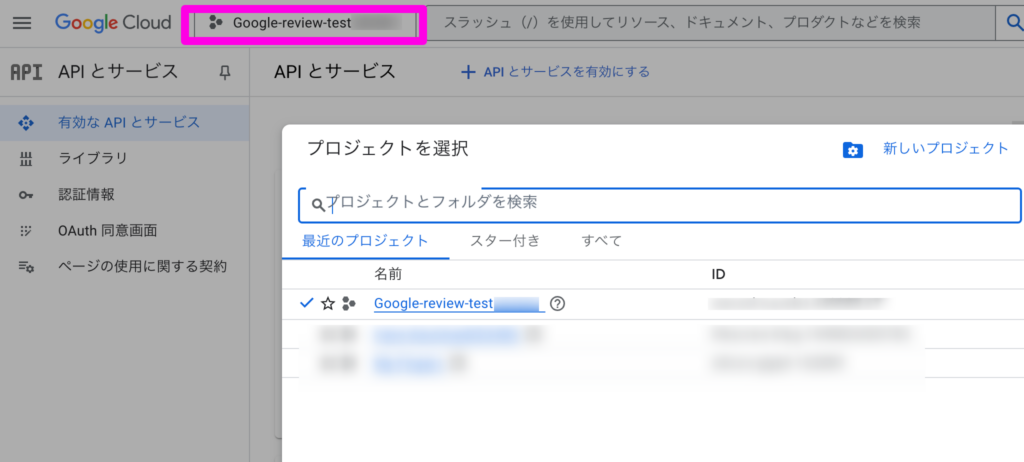Click the ID column header
The height and width of the screenshot is (462, 1024).
[x=718, y=274]
